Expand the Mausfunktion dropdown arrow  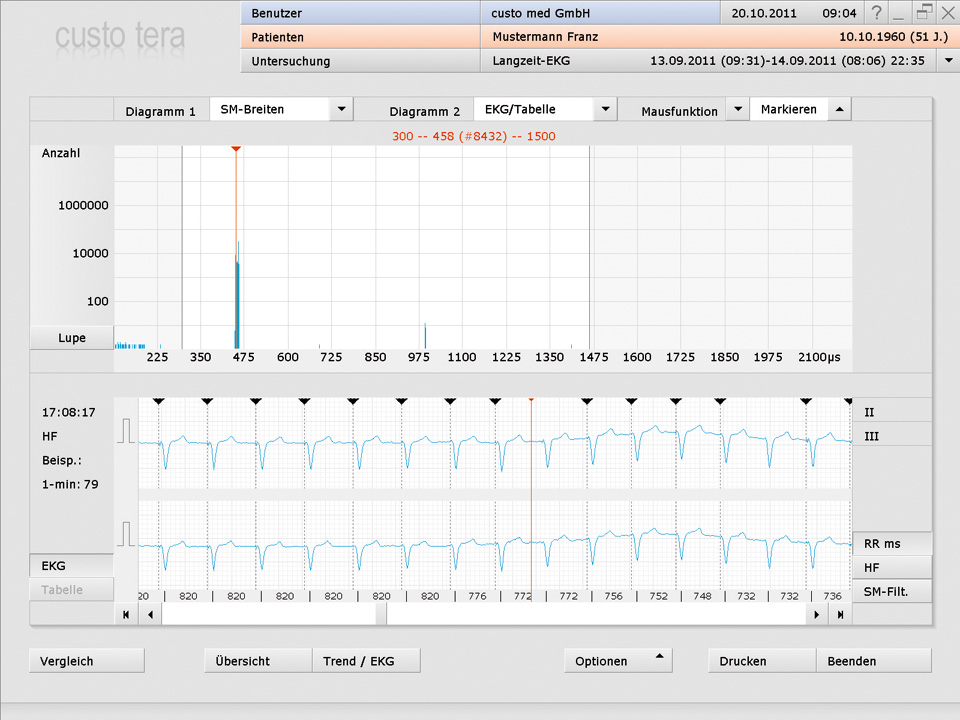coord(736,109)
